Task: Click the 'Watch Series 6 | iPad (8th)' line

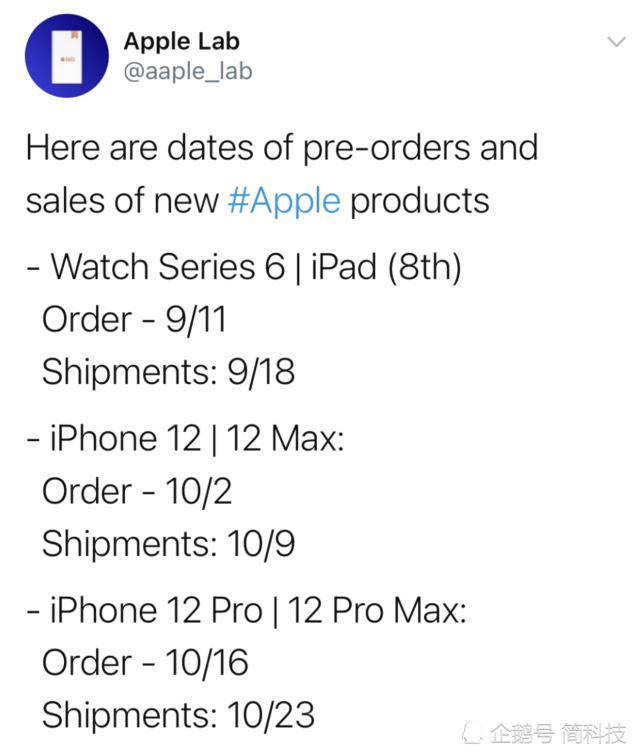Action: (x=245, y=267)
